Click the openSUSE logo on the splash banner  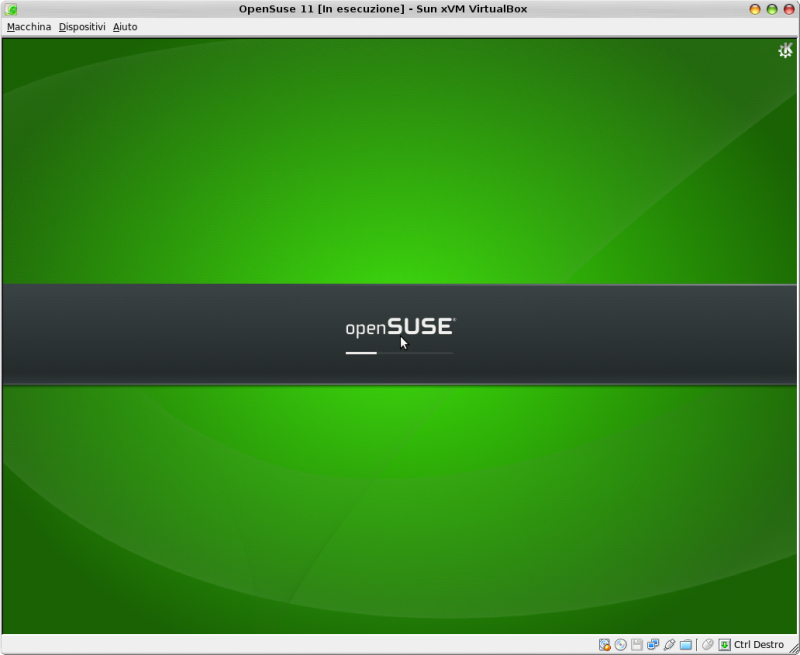tap(398, 325)
